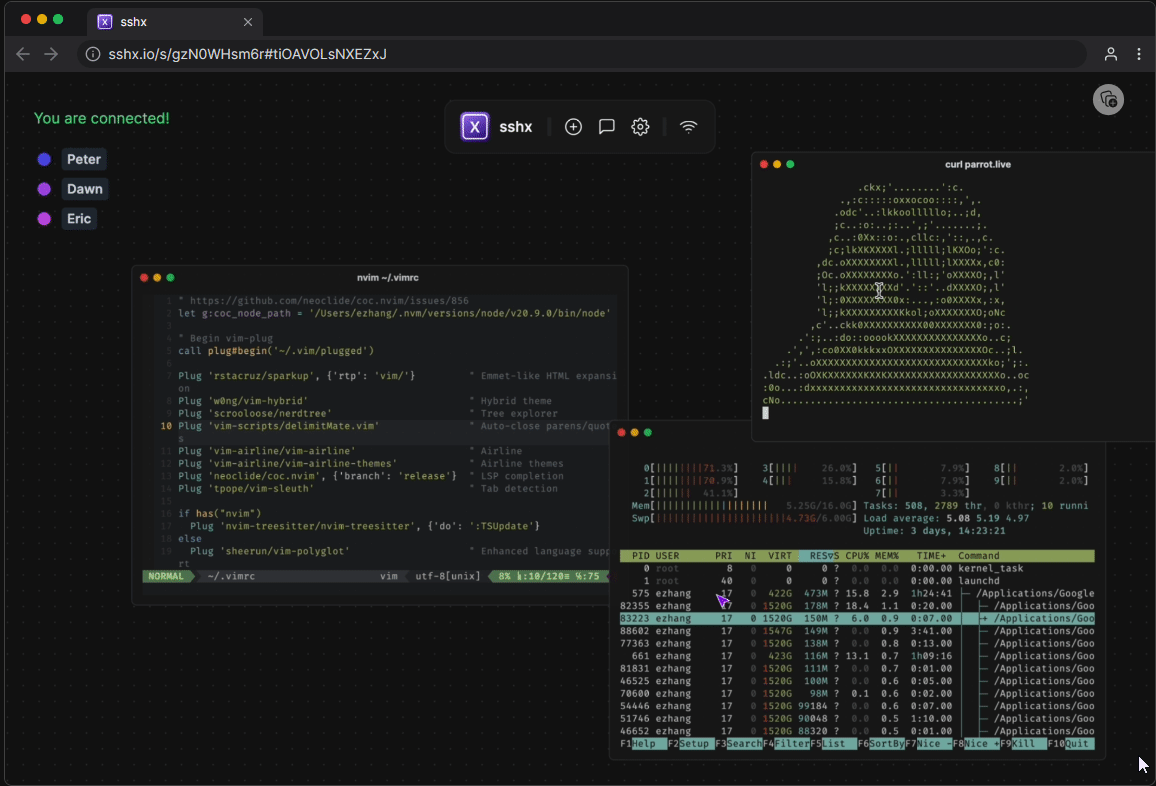Viewport: 1156px width, 786px height.
Task: Click the sshx logo icon in toolbar
Action: [474, 127]
